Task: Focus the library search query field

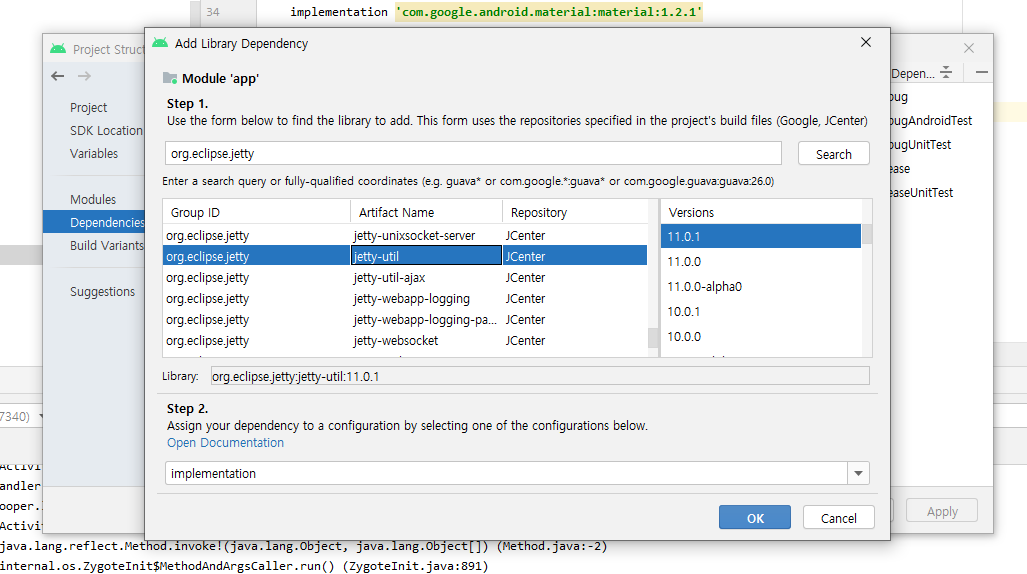Action: 473,153
